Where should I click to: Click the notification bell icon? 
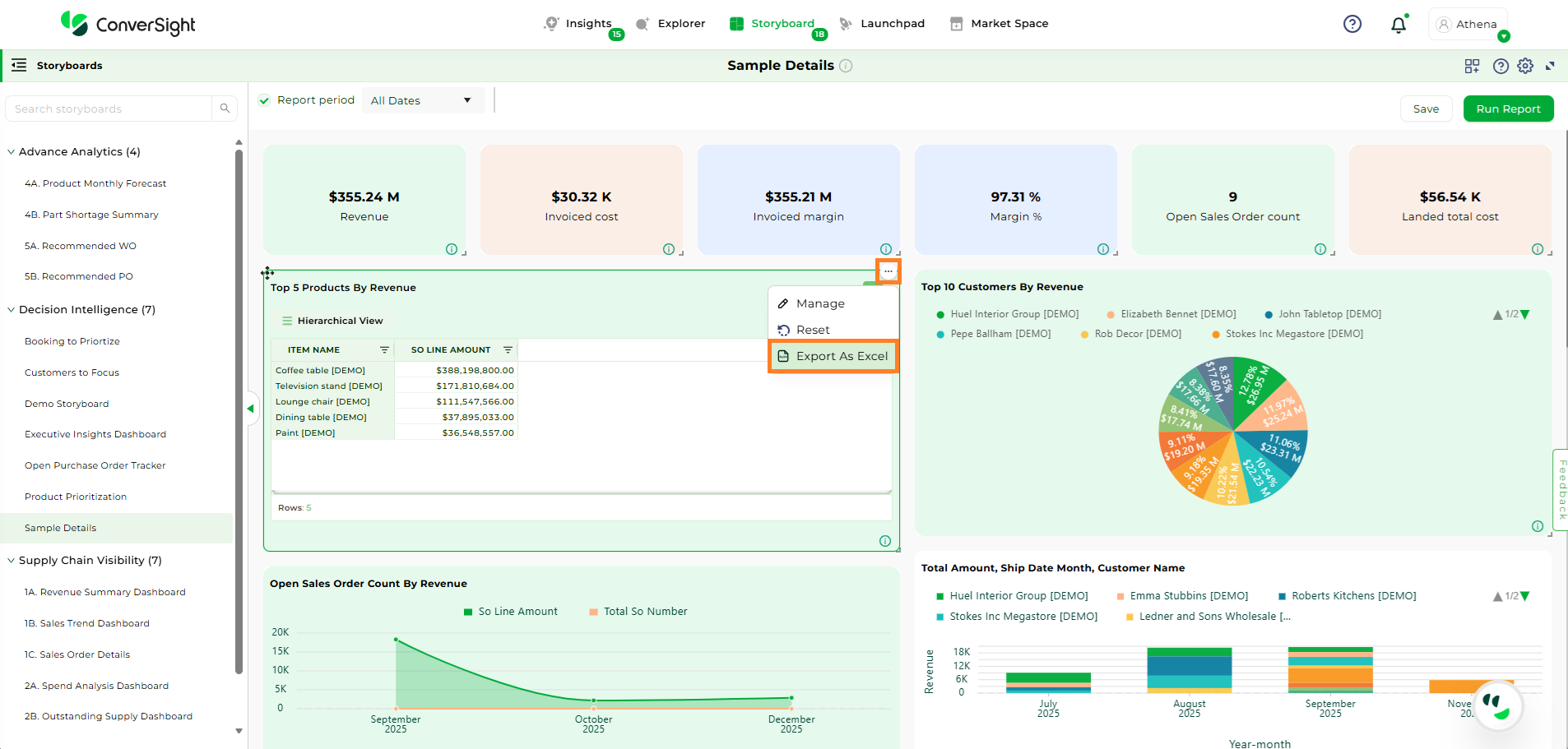pos(1398,25)
